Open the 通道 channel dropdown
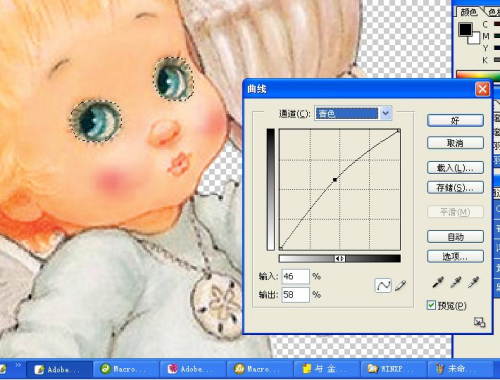This screenshot has width=500, height=380. [x=353, y=114]
